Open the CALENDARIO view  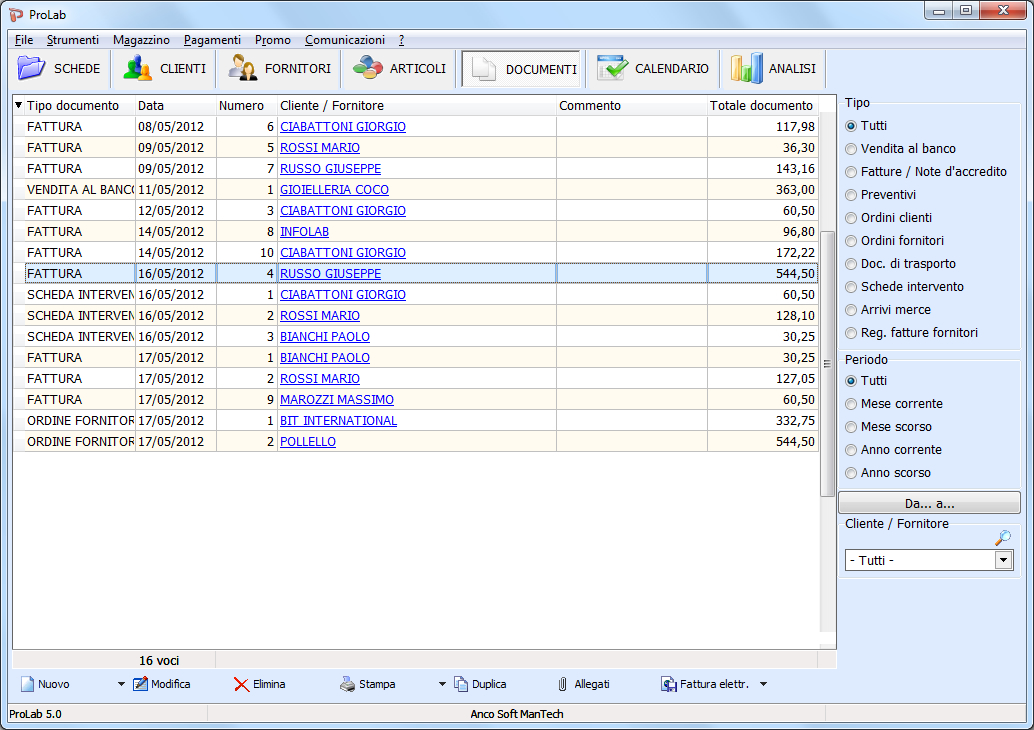[x=653, y=69]
